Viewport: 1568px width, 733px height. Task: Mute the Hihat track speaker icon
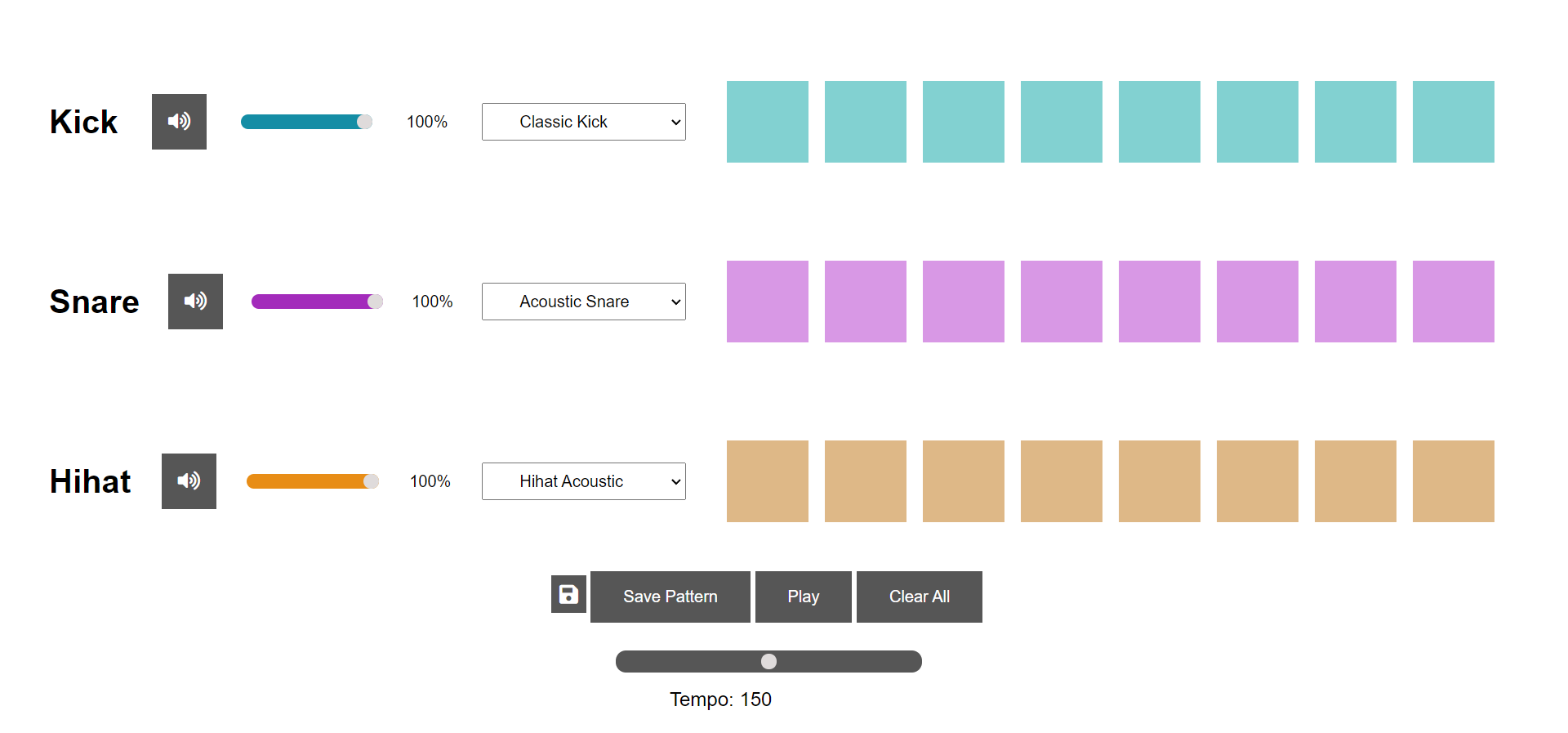click(189, 481)
